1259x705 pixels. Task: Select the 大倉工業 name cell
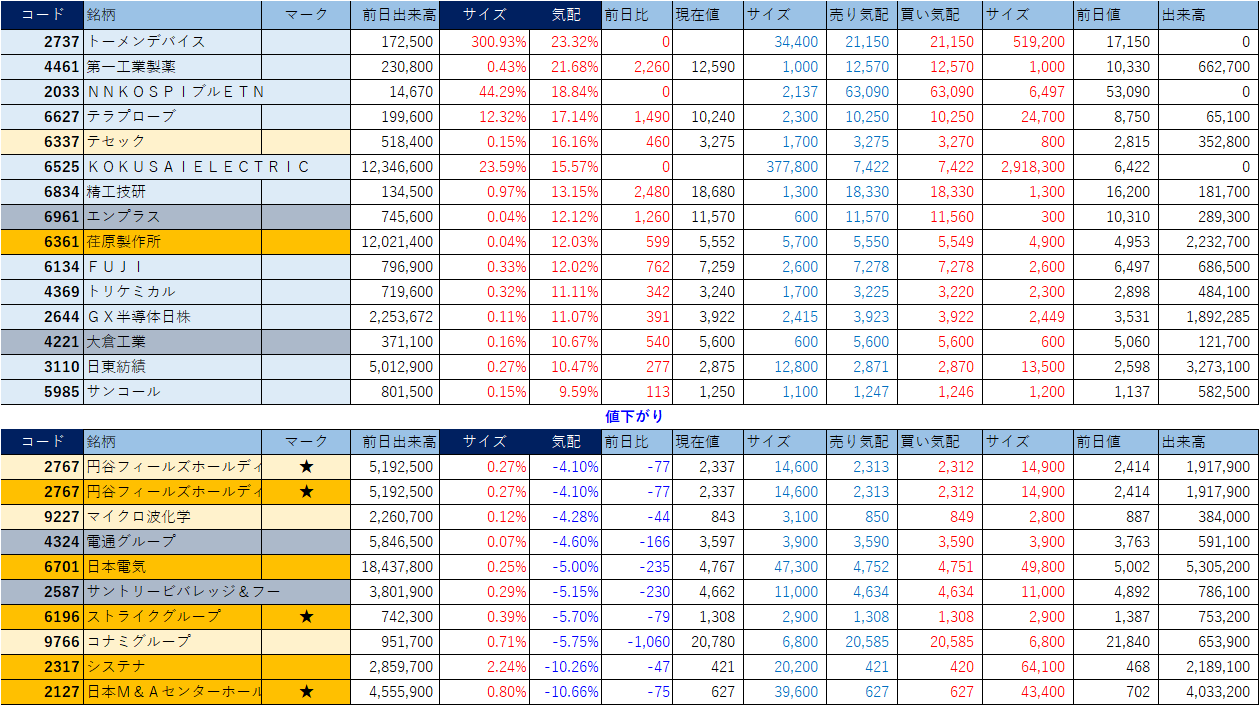point(173,342)
